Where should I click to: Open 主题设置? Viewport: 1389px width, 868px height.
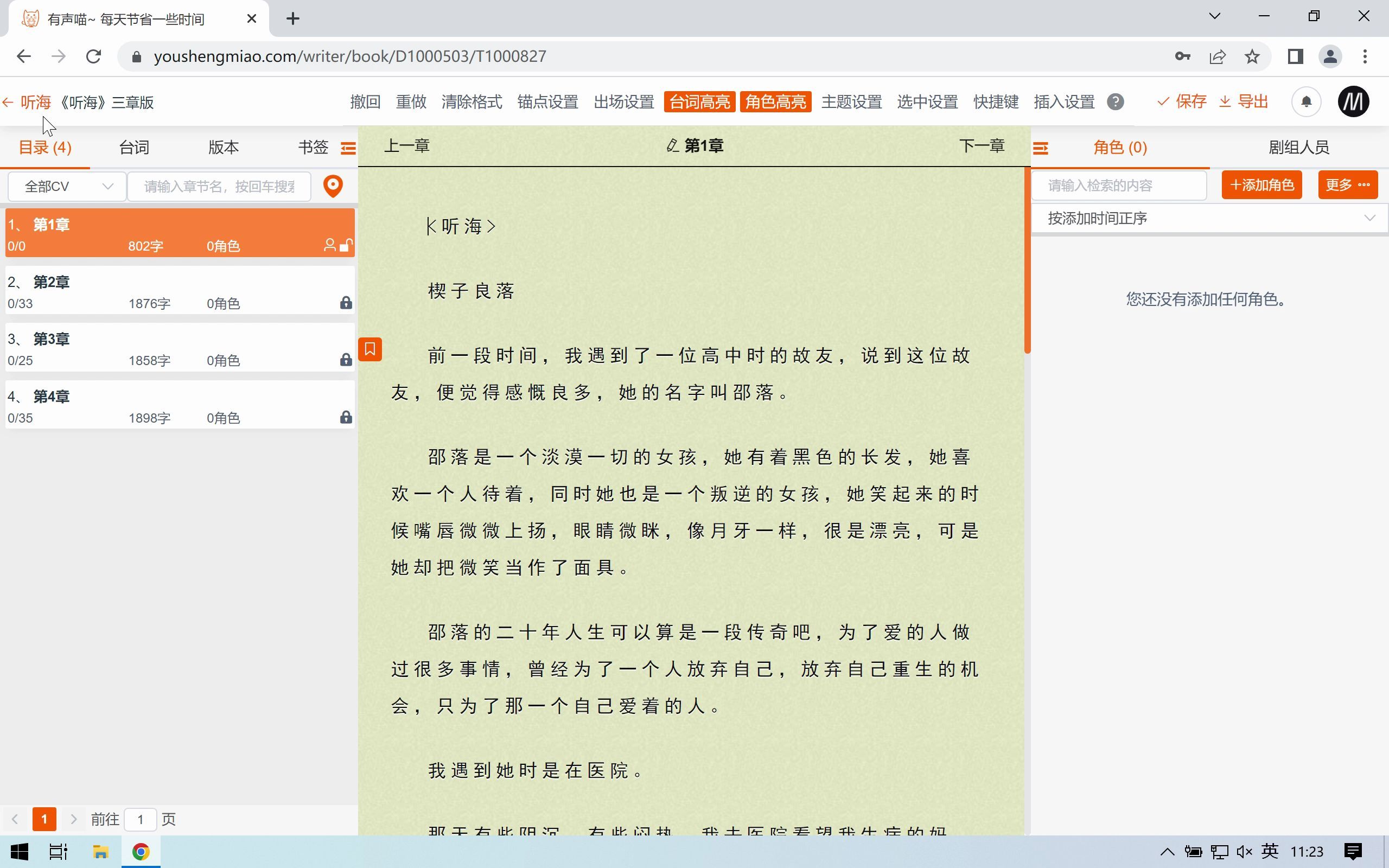[x=851, y=102]
